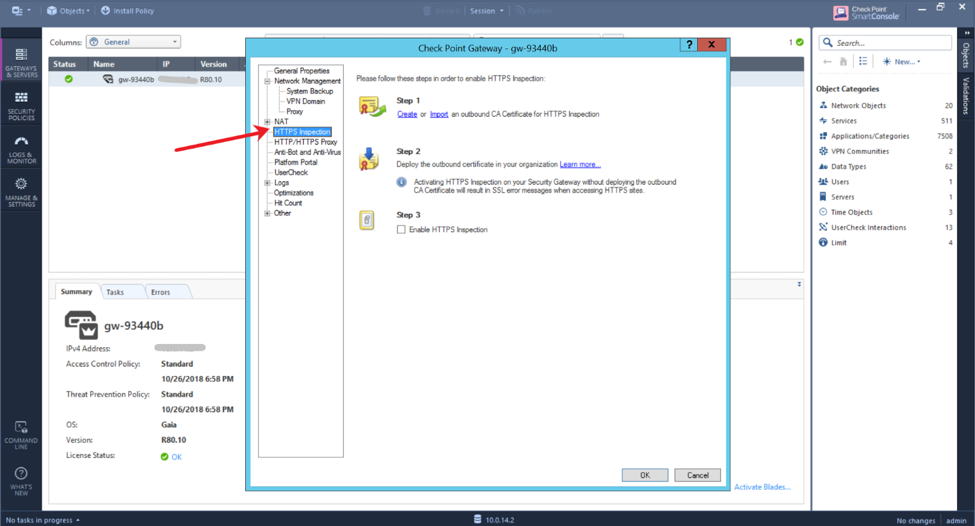The width and height of the screenshot is (975, 526).
Task: Click the Step 1 certificate icon
Action: (x=372, y=107)
